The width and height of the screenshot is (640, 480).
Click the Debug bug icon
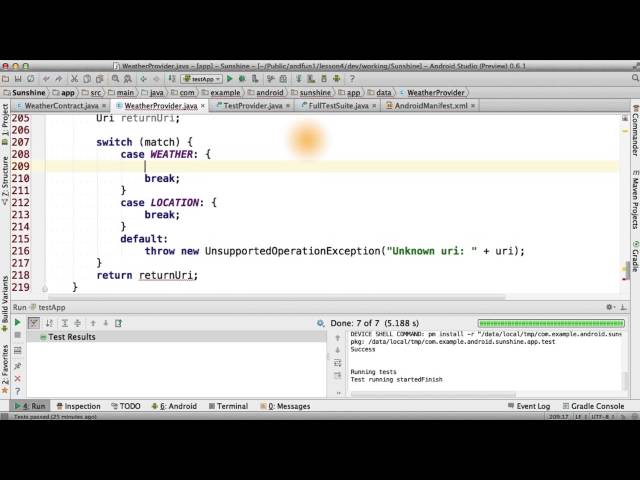point(242,79)
